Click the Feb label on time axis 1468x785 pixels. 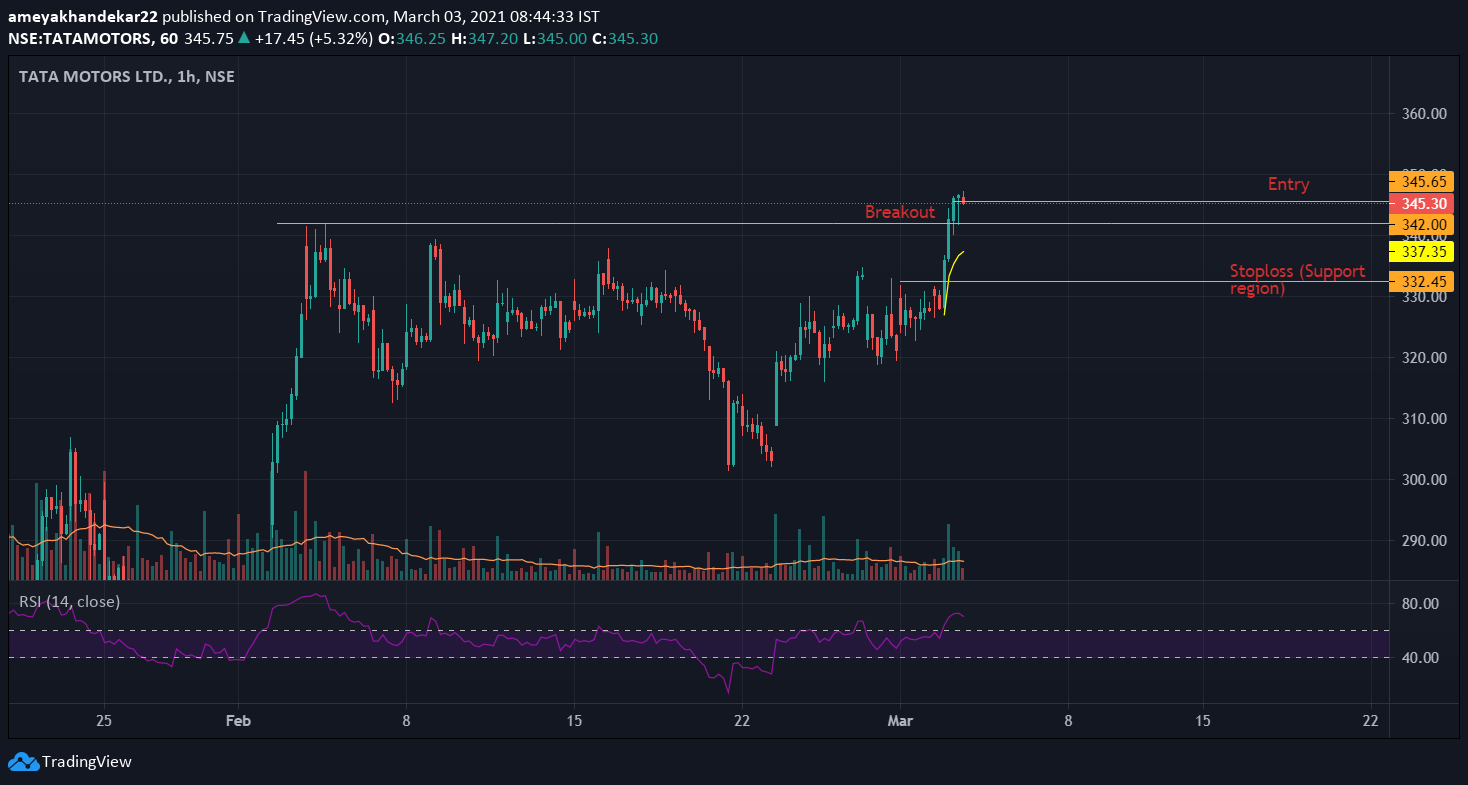238,720
